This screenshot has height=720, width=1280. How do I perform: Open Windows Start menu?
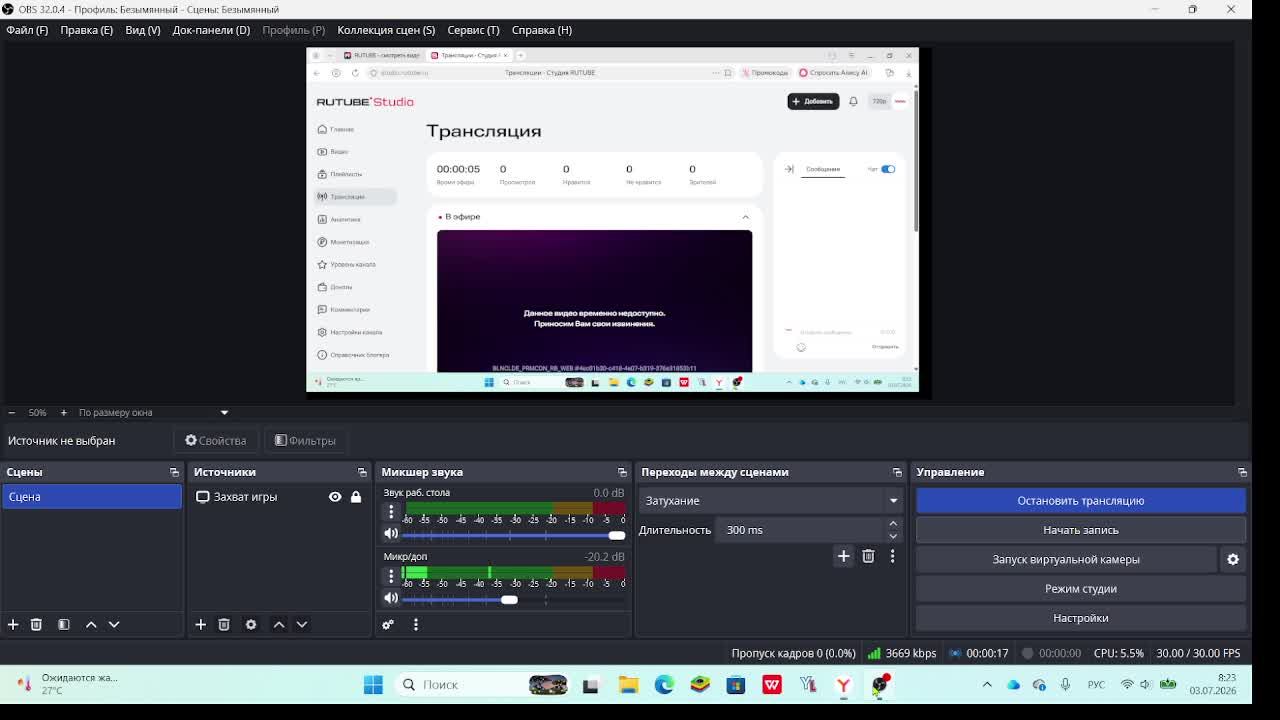[373, 685]
